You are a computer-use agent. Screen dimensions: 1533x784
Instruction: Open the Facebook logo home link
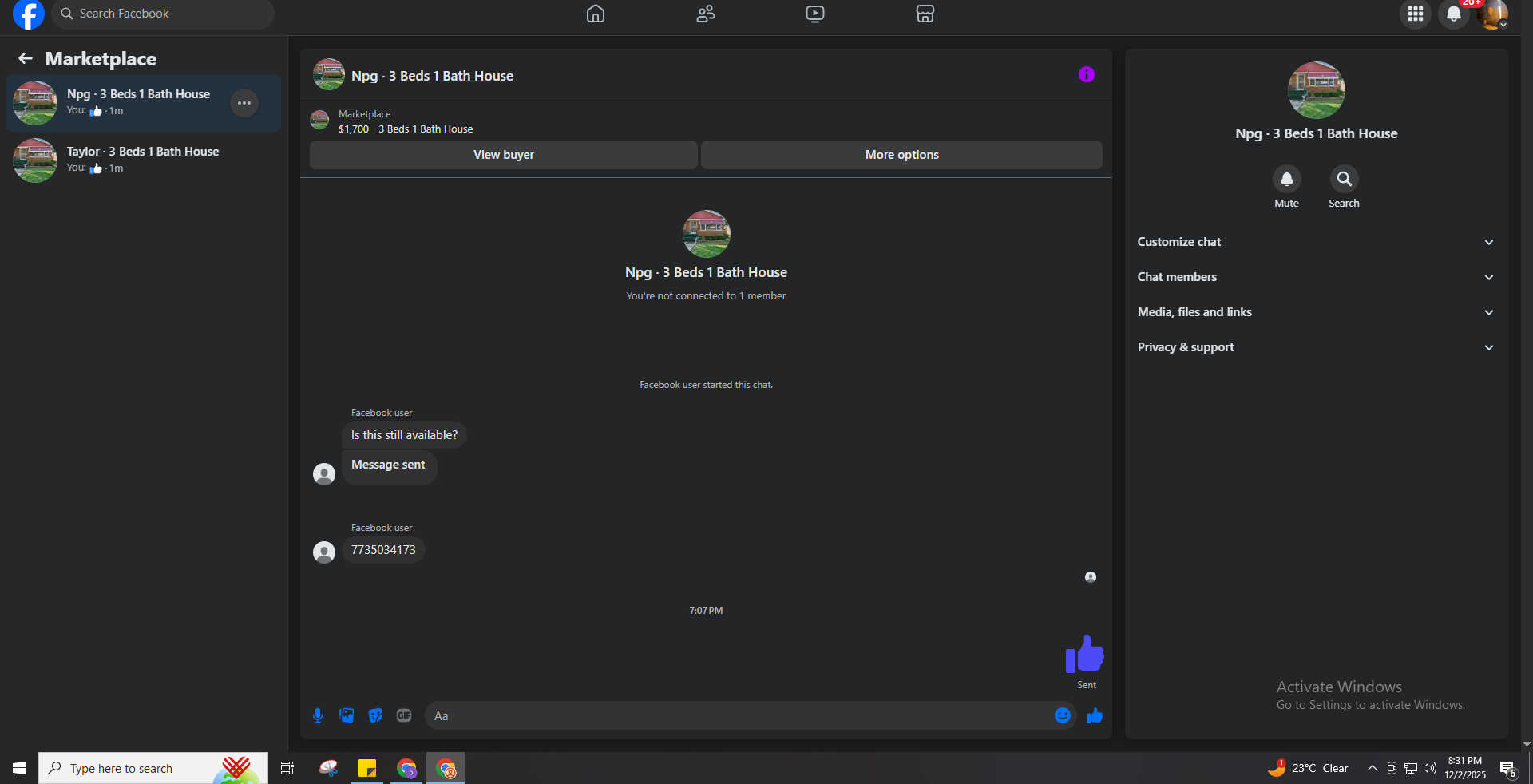pos(28,14)
